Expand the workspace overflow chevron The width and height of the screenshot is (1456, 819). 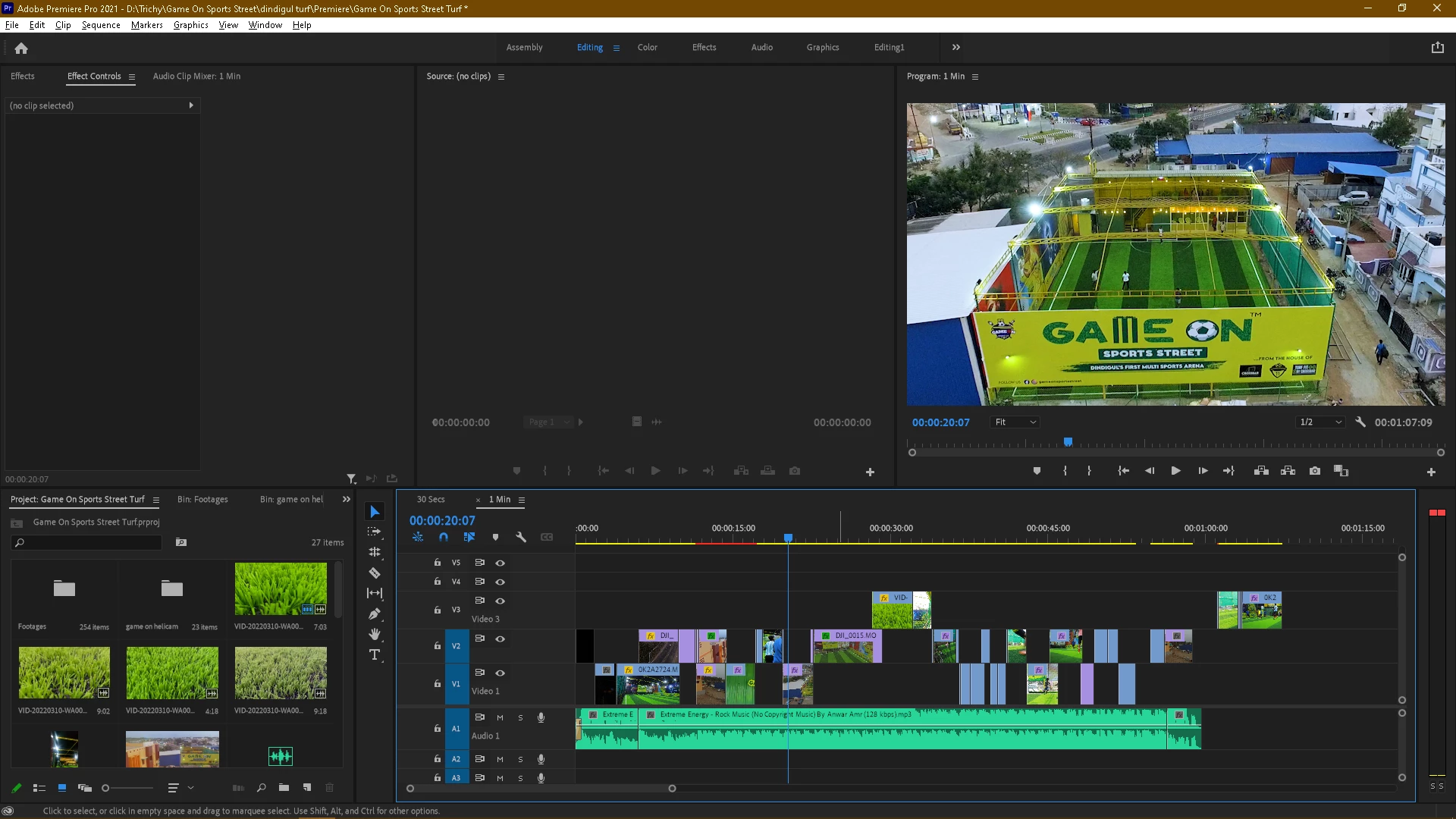[955, 47]
